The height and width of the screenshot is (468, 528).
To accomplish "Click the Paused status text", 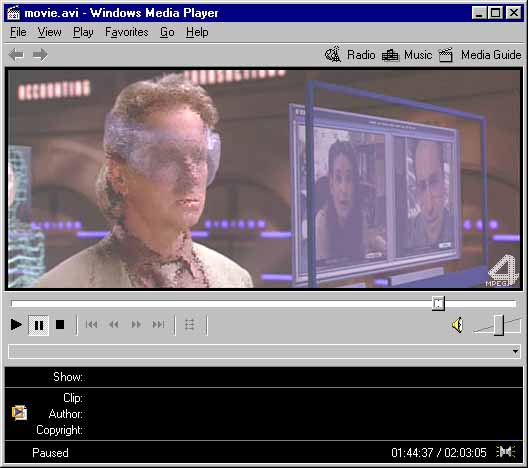I will pyautogui.click(x=51, y=453).
